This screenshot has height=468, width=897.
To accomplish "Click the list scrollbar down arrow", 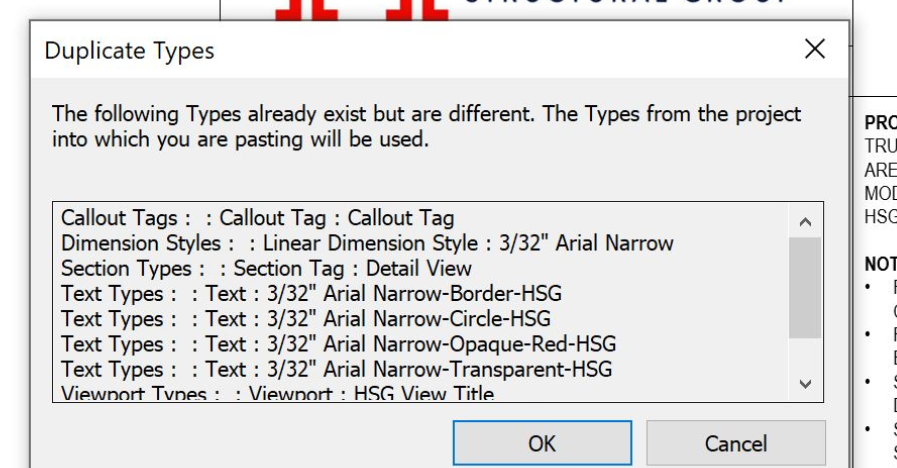I will (806, 383).
